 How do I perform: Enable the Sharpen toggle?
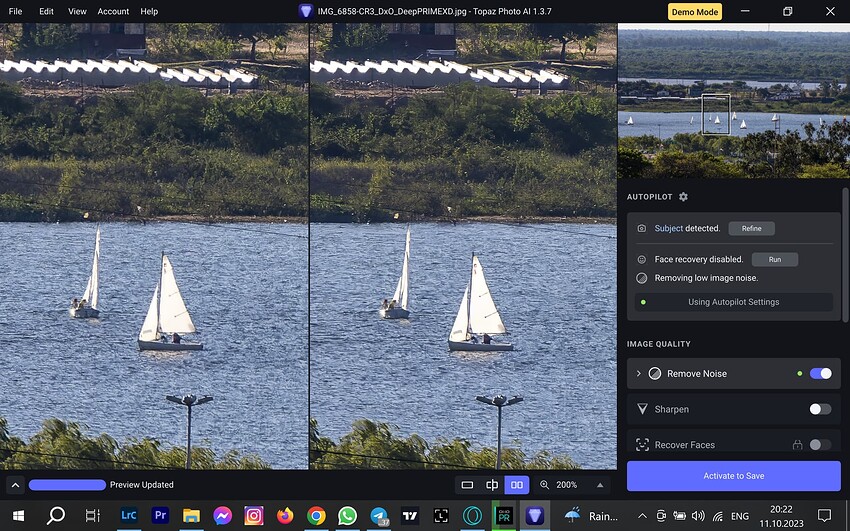pos(820,409)
